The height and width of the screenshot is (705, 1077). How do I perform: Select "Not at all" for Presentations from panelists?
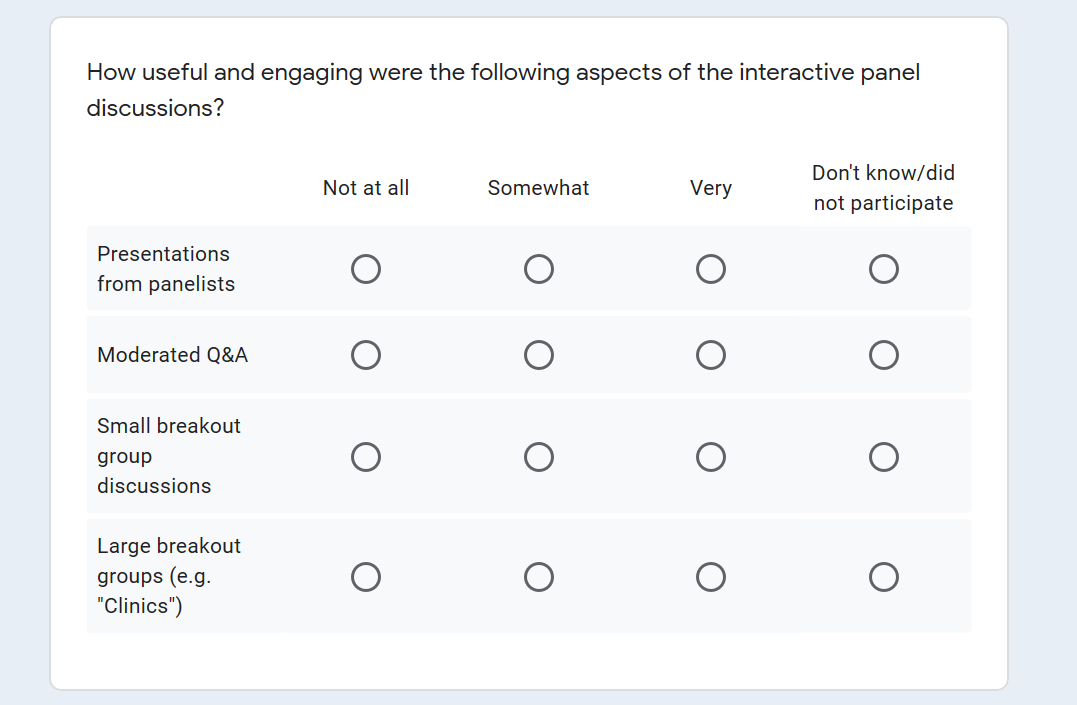click(x=366, y=269)
